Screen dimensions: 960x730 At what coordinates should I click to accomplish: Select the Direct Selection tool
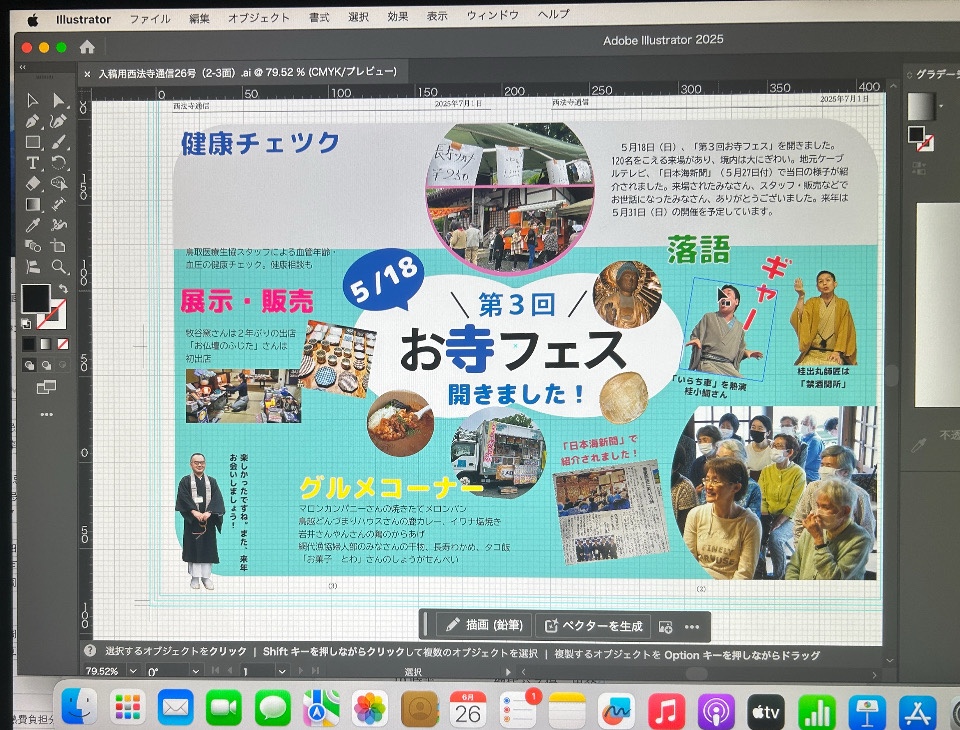[58, 100]
